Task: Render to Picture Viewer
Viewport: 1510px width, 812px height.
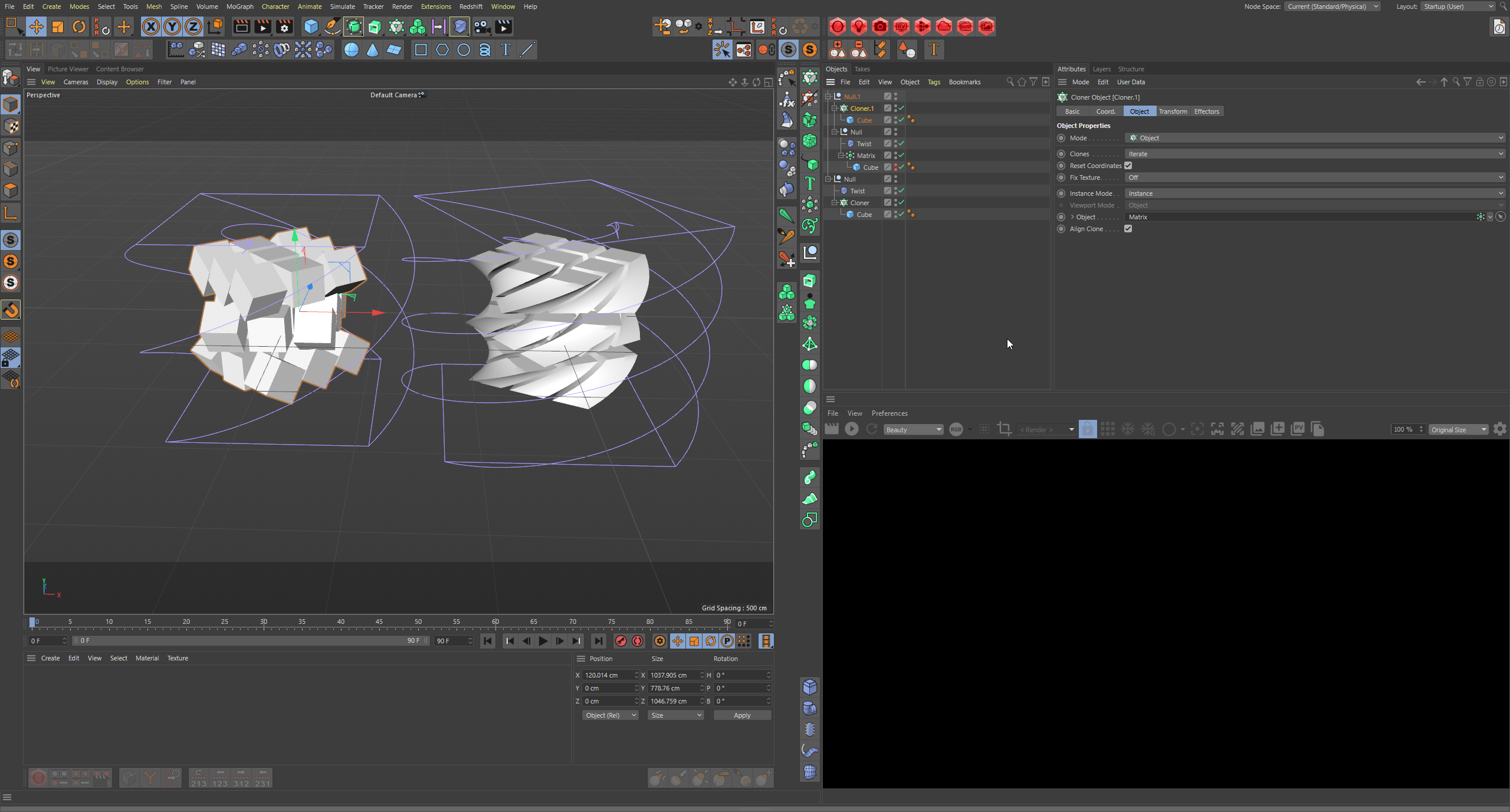Action: [263, 27]
